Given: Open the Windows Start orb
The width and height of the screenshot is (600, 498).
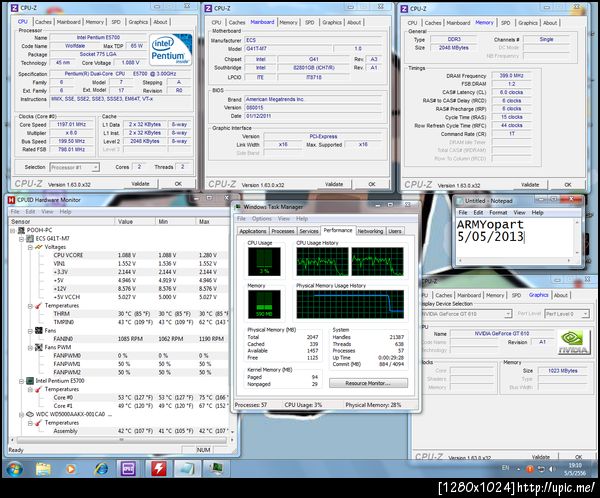Looking at the screenshot, I should (15, 469).
